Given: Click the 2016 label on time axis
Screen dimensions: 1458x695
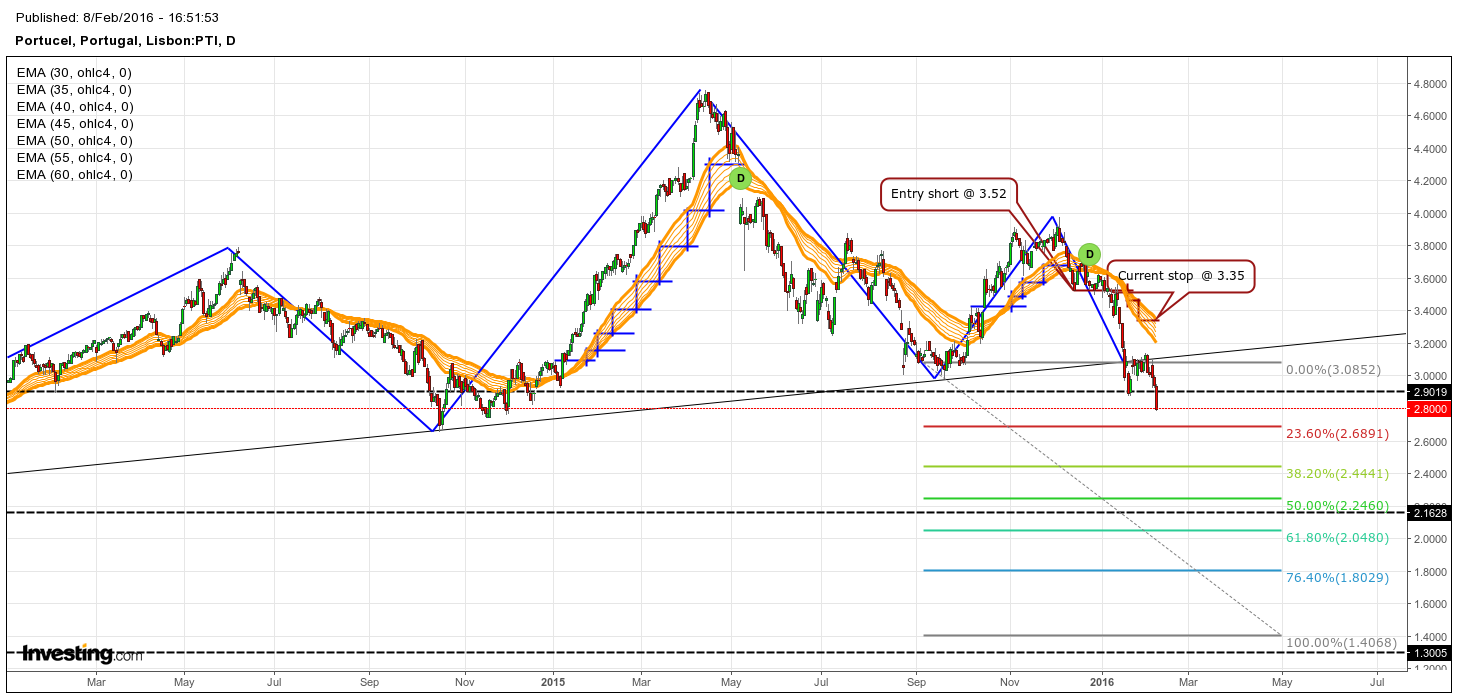Looking at the screenshot, I should pyautogui.click(x=1101, y=682).
